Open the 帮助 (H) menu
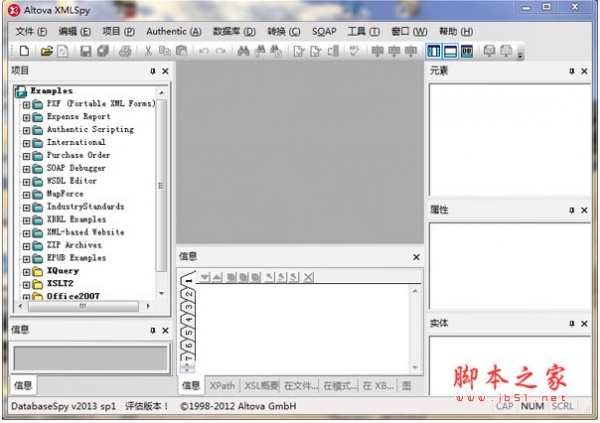Viewport: 600px width, 423px height. (x=456, y=31)
